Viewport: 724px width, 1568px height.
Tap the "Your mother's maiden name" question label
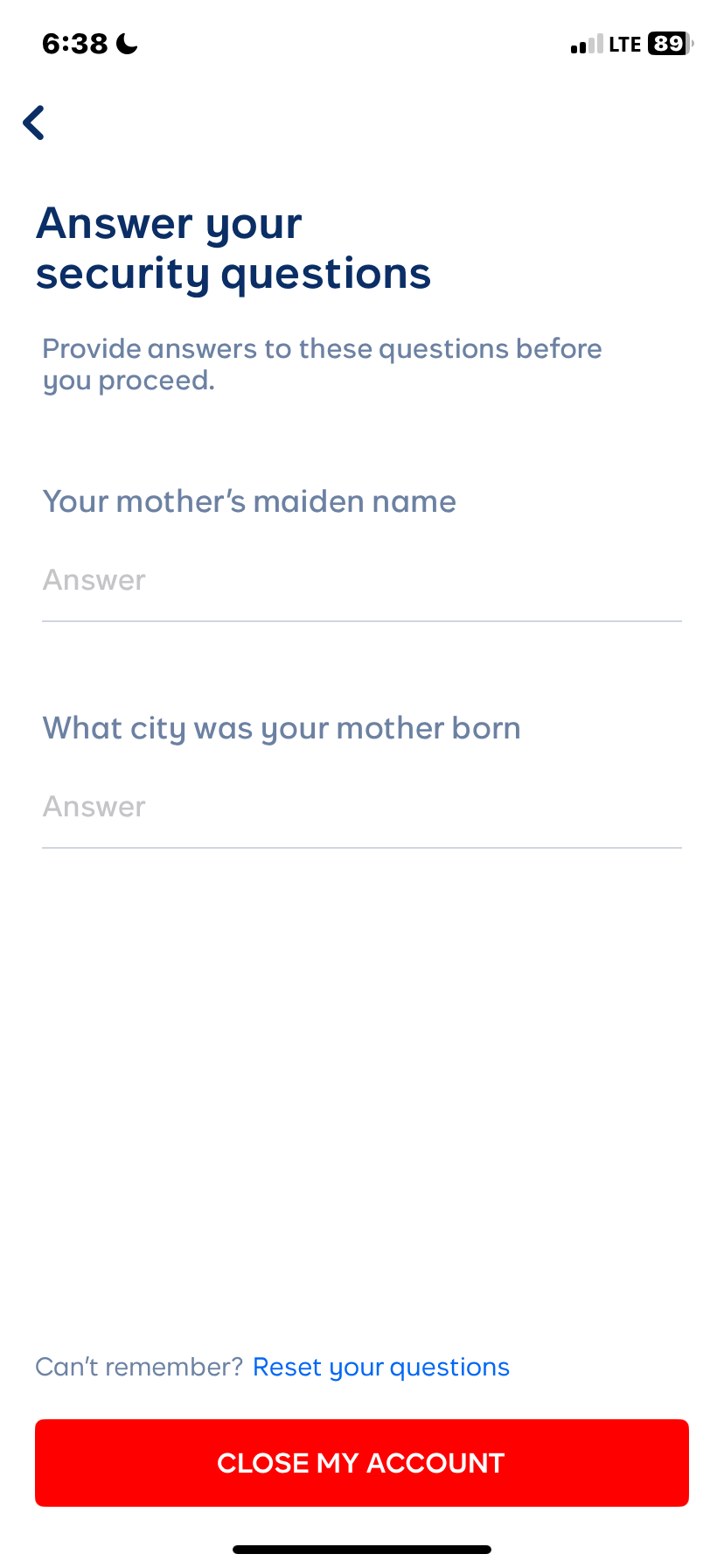(x=249, y=501)
